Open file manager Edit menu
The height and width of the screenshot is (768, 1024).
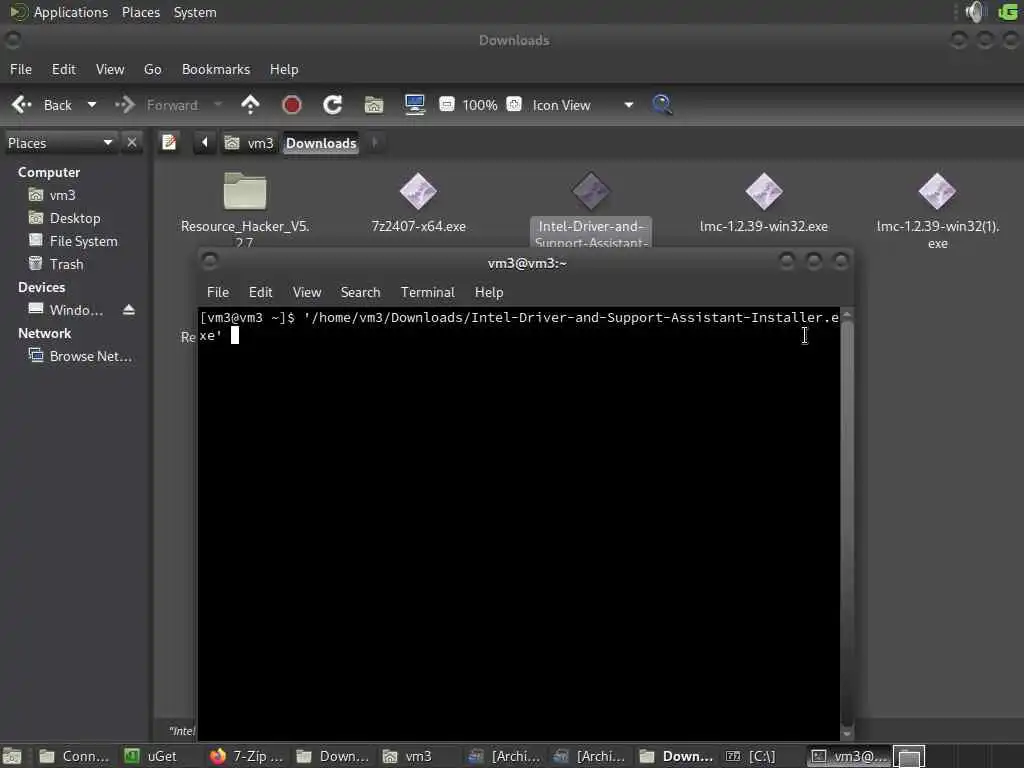tap(63, 69)
